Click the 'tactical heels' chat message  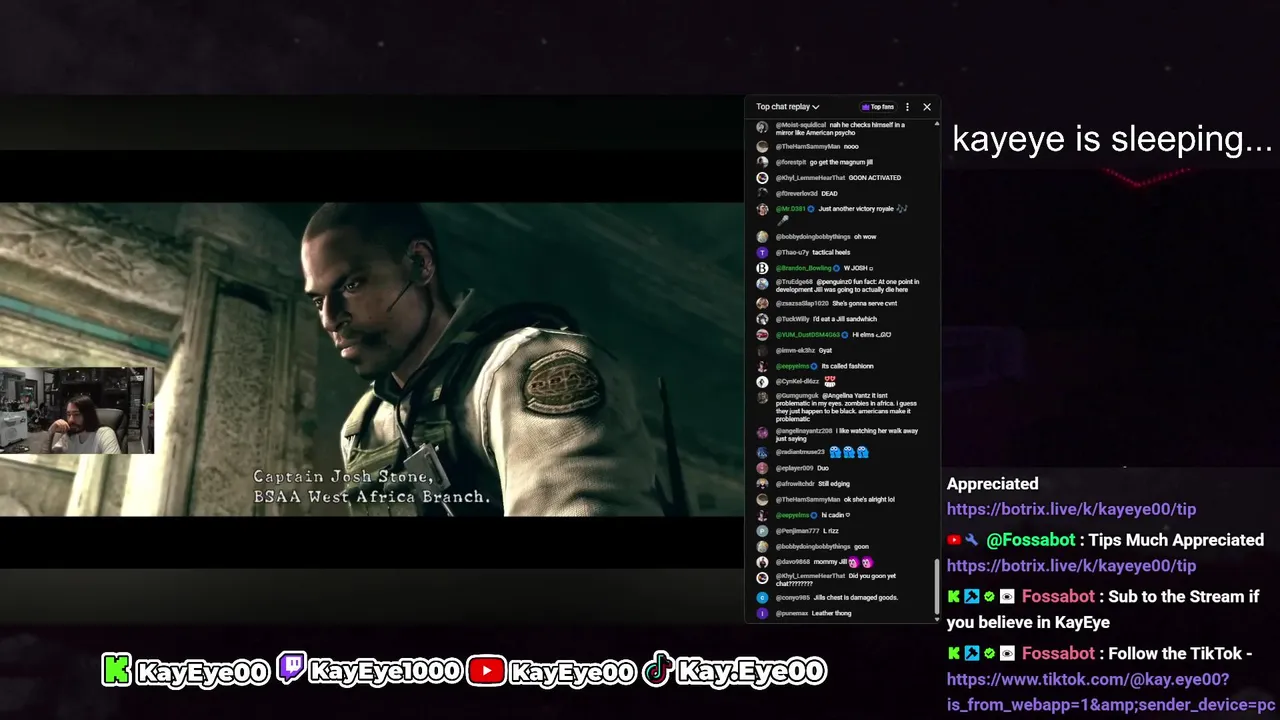click(x=831, y=252)
